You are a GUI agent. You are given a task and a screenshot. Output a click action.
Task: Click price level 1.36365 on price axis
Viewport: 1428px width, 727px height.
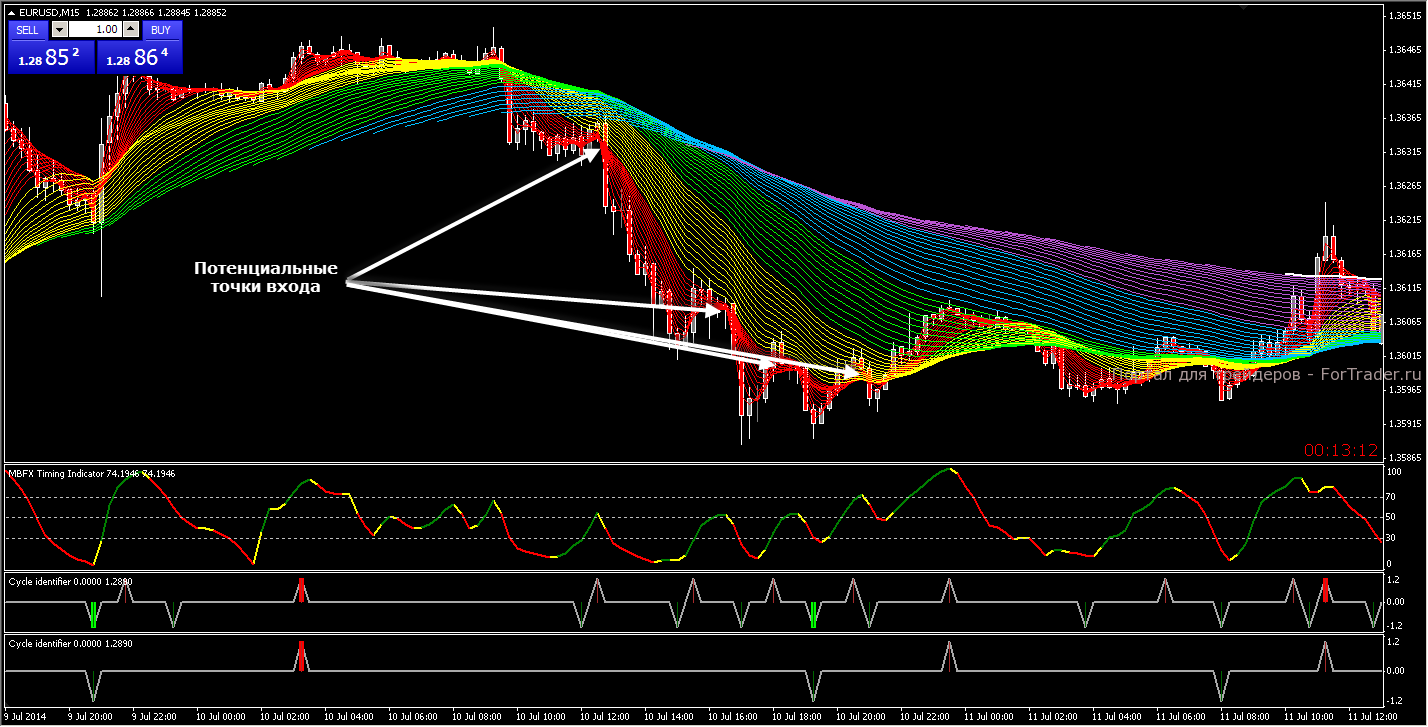(1404, 118)
